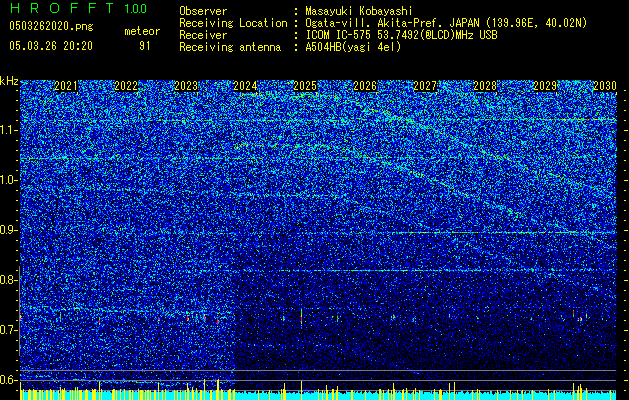Click the meteor label
The height and width of the screenshot is (400, 629).
tap(142, 31)
